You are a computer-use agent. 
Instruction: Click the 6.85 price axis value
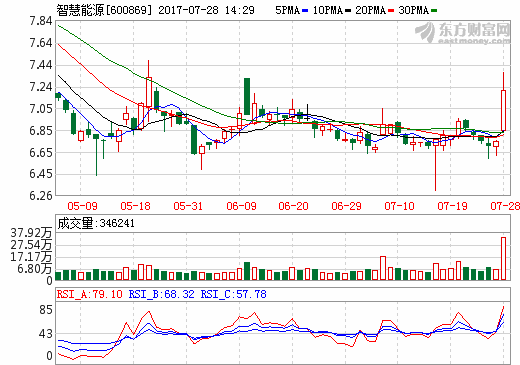click(41, 131)
